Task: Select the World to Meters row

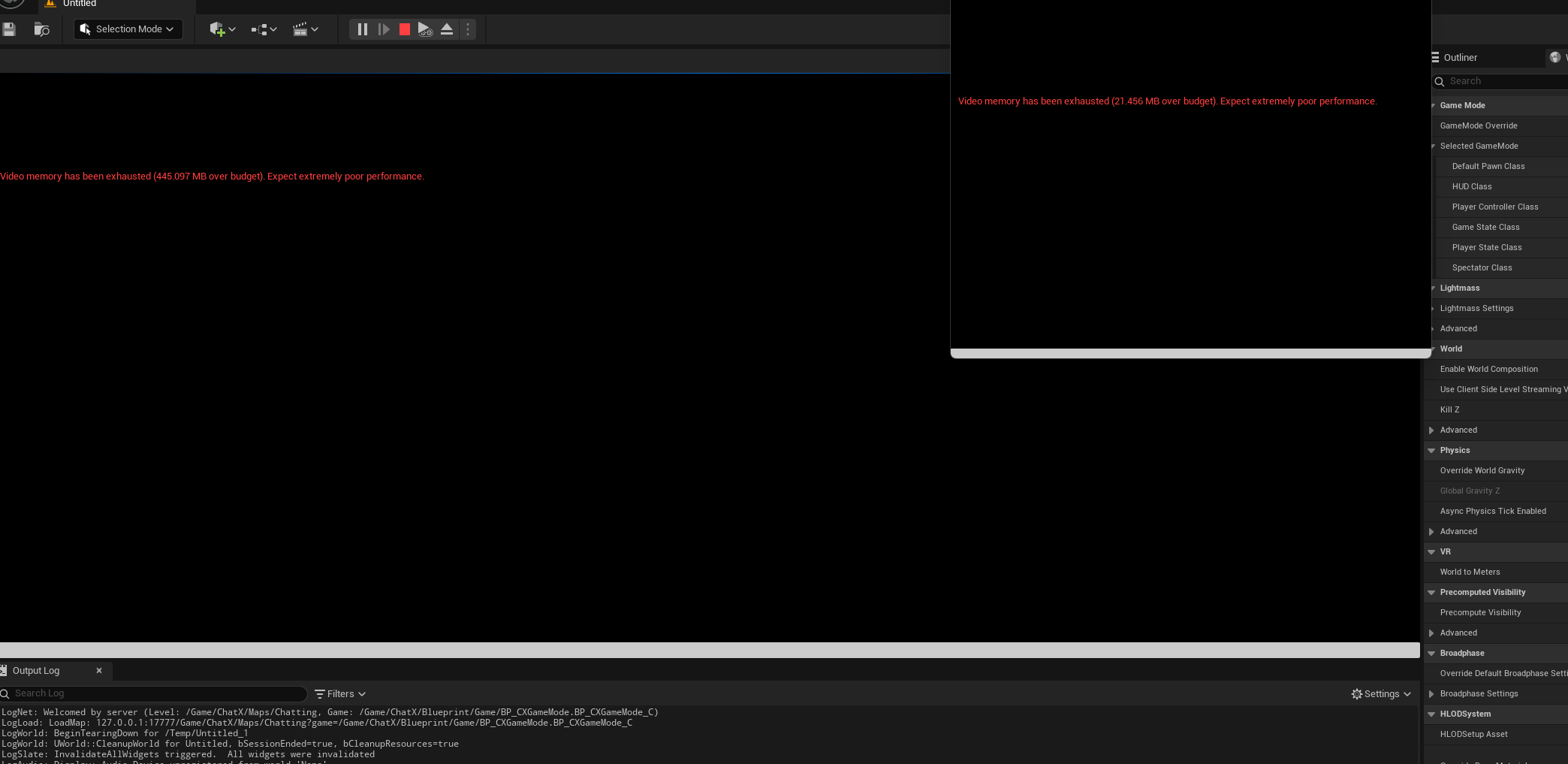Action: (x=1496, y=572)
